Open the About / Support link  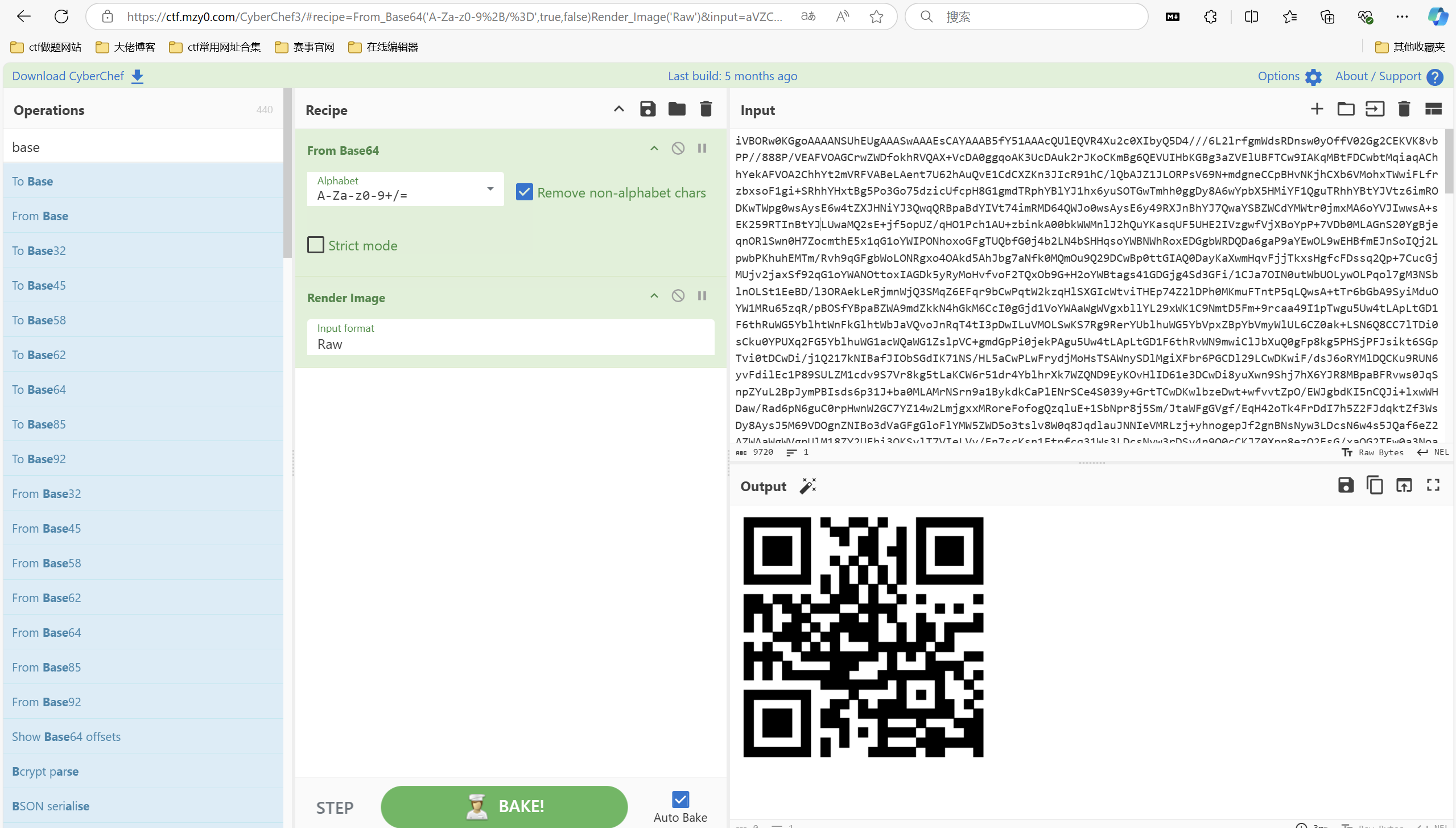click(x=1389, y=76)
